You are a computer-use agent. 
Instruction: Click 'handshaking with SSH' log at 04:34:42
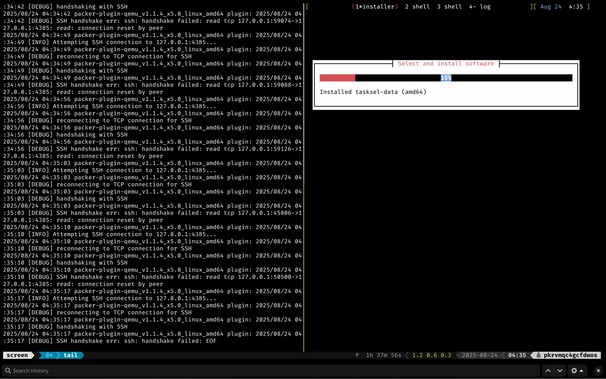point(65,7)
